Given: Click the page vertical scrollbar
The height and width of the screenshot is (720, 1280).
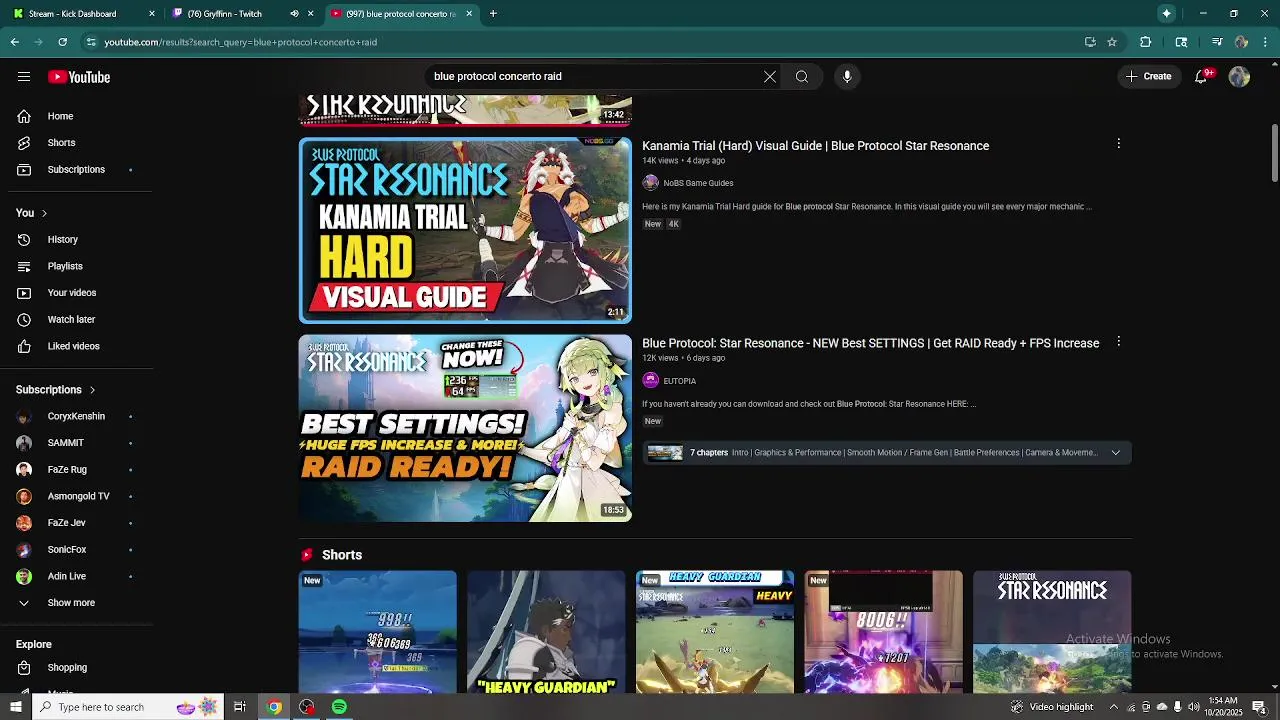Looking at the screenshot, I should coord(1274,154).
